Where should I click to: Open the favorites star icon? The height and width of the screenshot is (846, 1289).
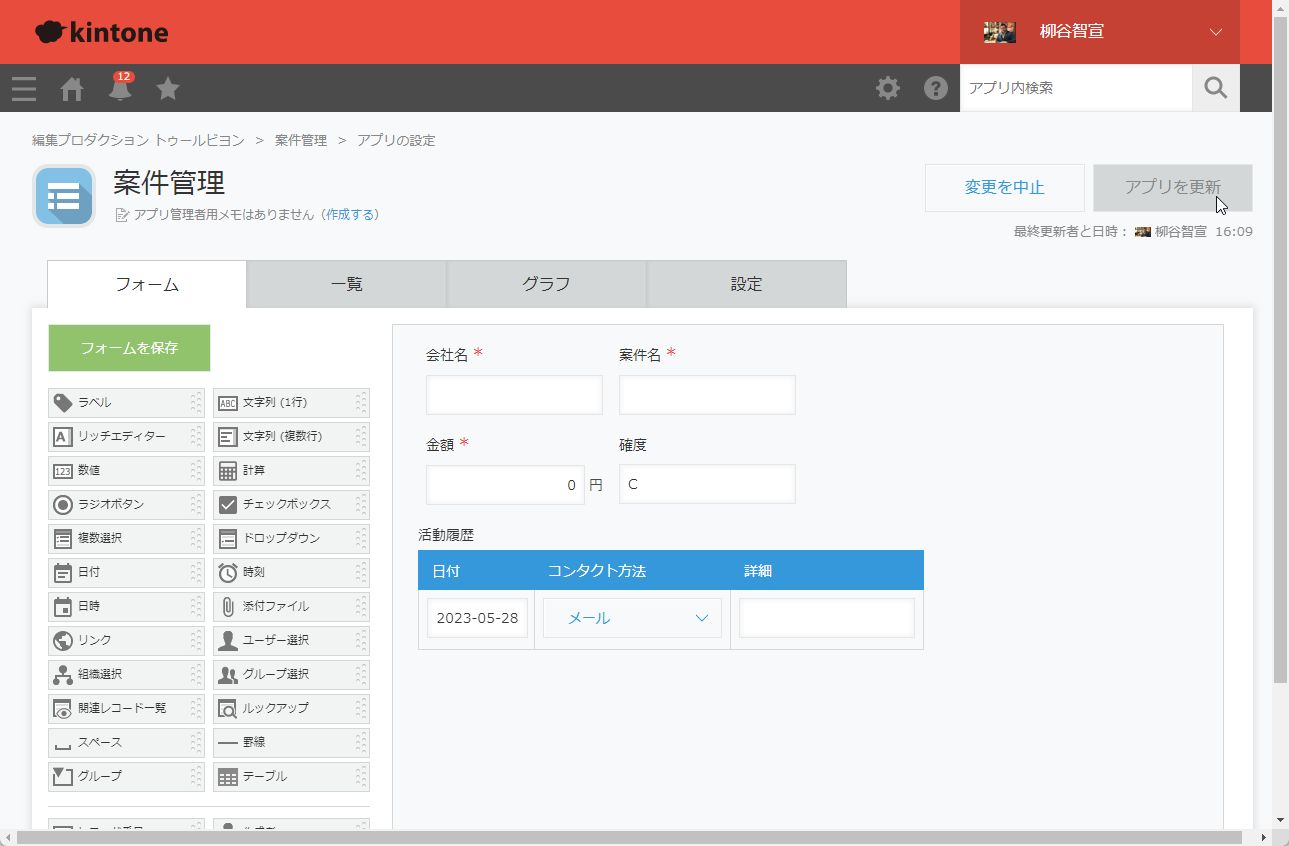[168, 89]
